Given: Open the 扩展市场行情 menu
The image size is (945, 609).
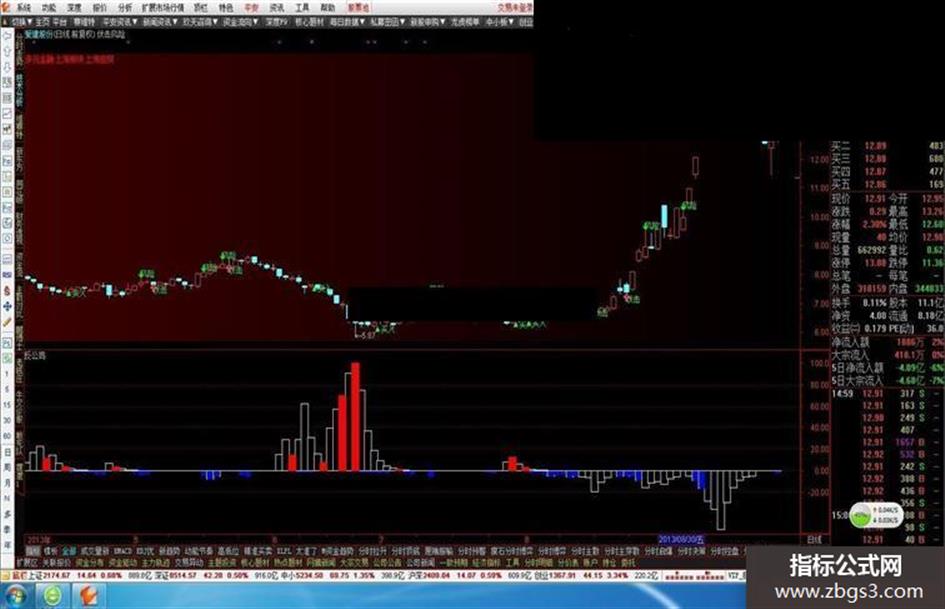Looking at the screenshot, I should [x=163, y=8].
